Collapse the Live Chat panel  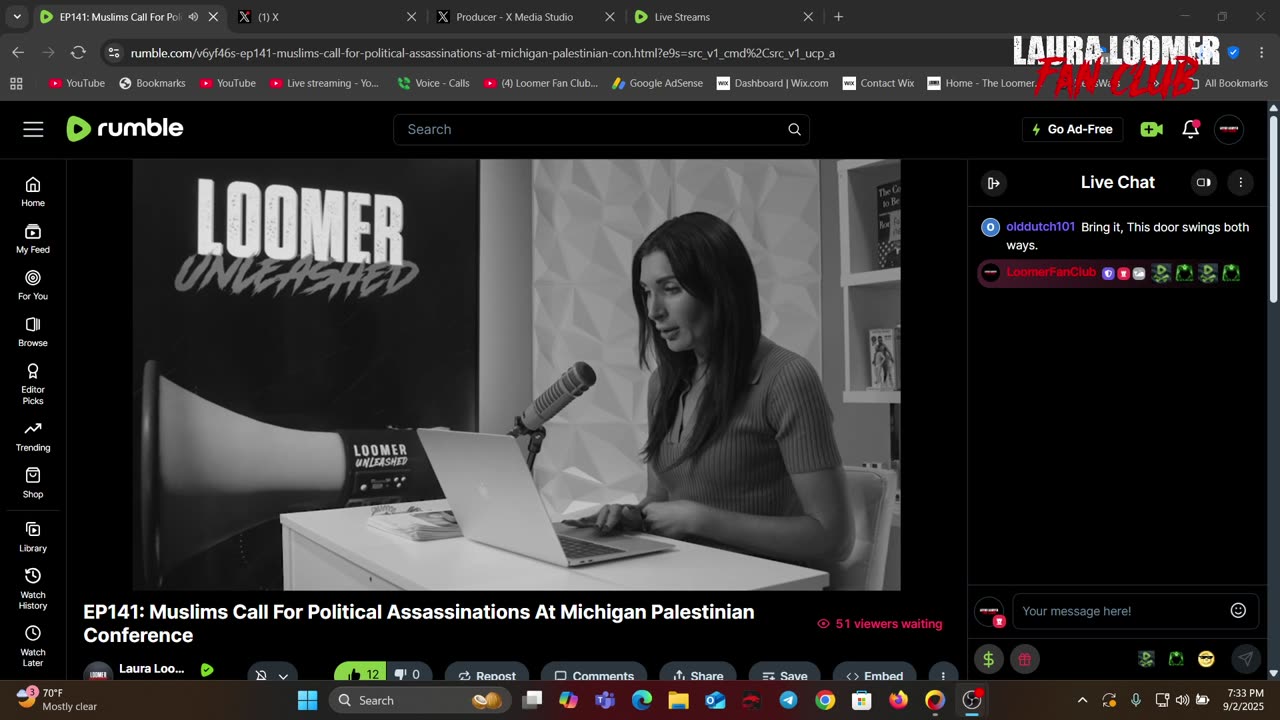pos(993,182)
